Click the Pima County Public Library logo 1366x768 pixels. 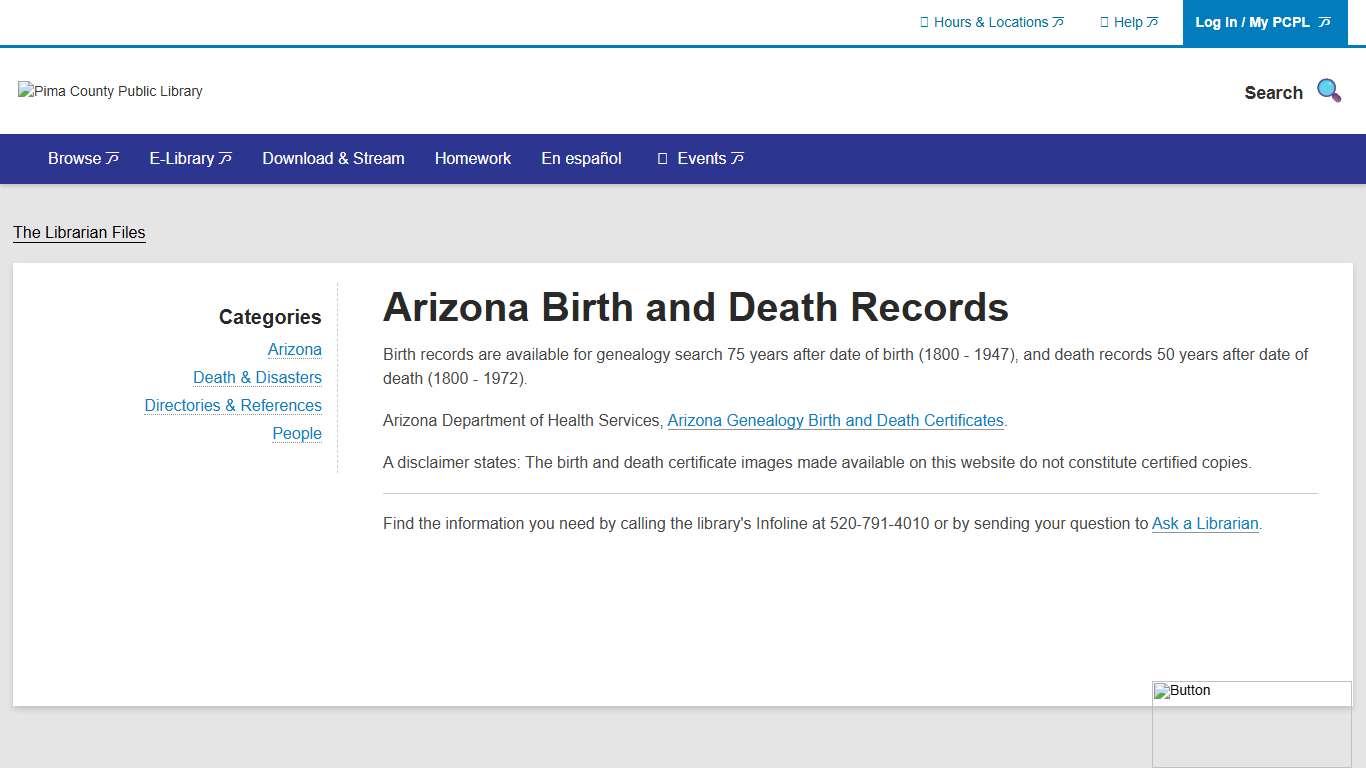pos(109,91)
